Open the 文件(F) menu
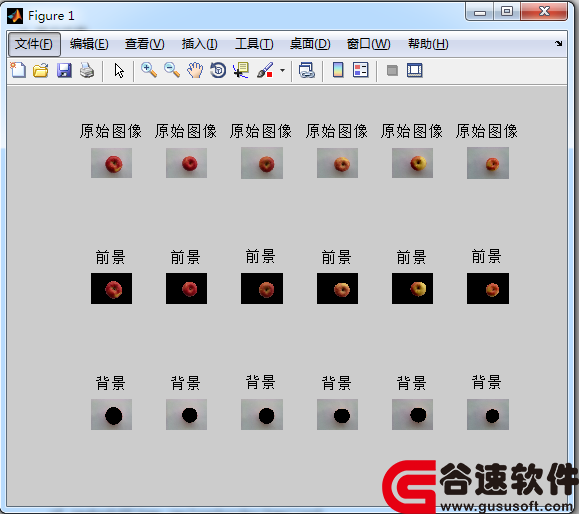579x514 pixels. 34,44
